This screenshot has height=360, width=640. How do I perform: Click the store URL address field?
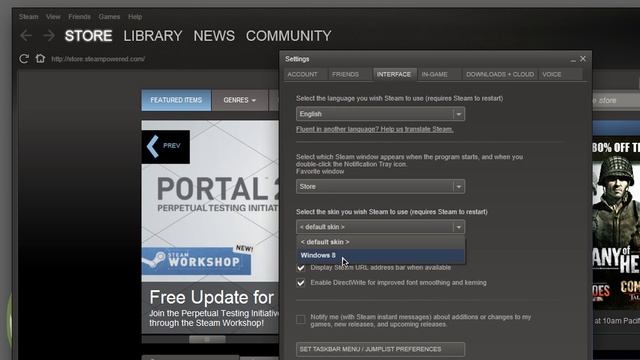(x=98, y=59)
